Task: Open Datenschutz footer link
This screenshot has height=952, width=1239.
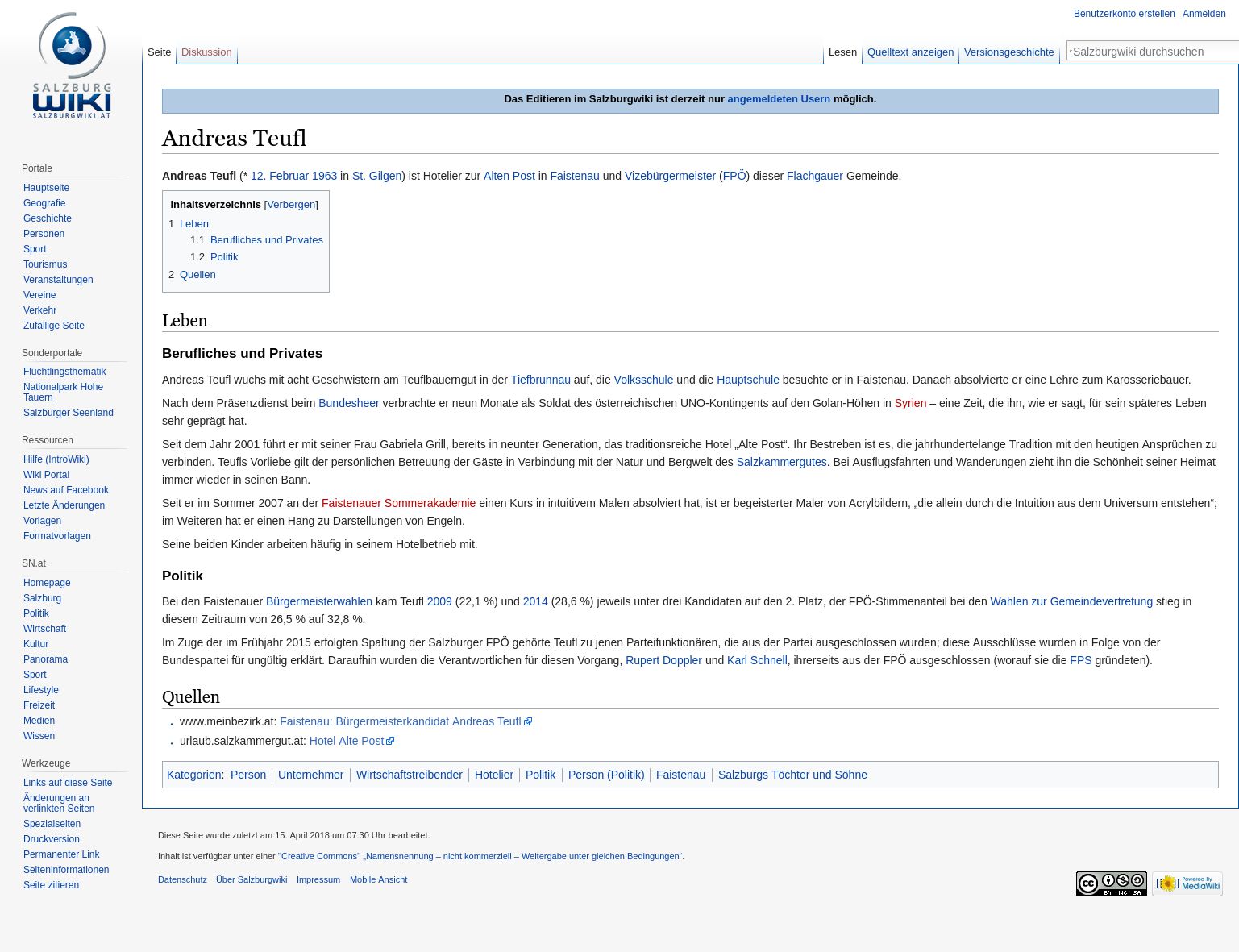Action: [182, 879]
